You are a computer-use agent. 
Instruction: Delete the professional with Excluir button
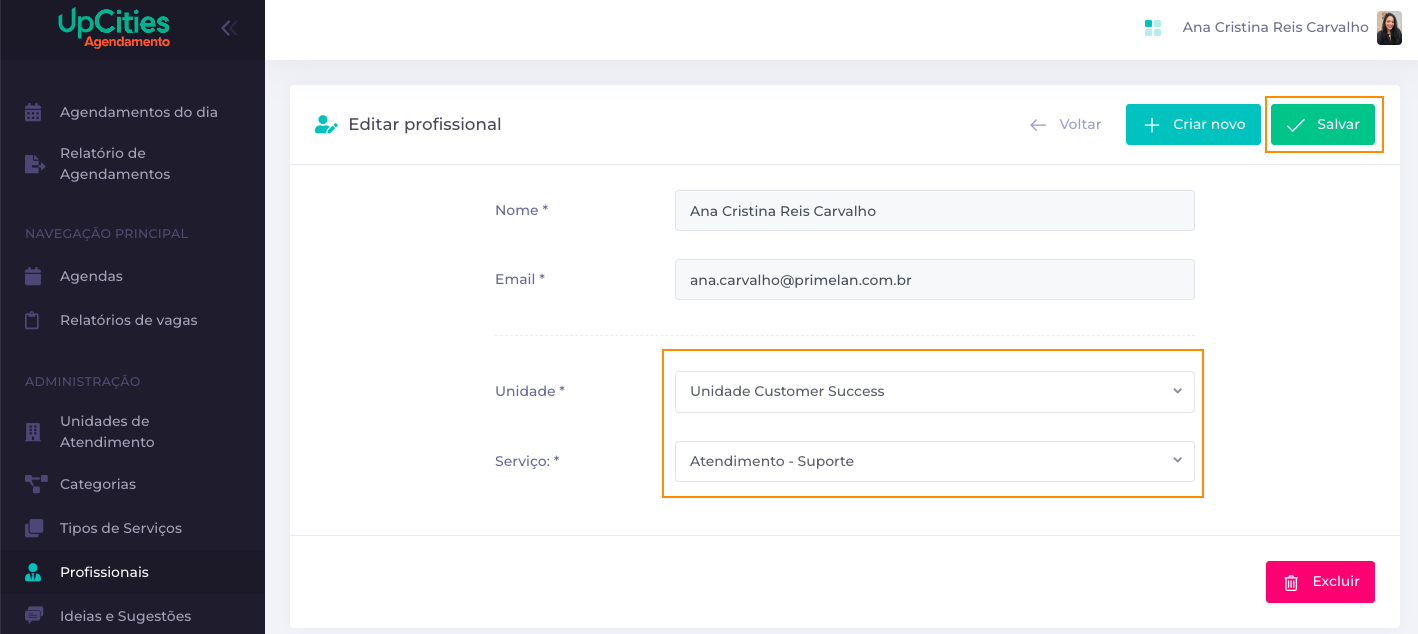pyautogui.click(x=1320, y=582)
